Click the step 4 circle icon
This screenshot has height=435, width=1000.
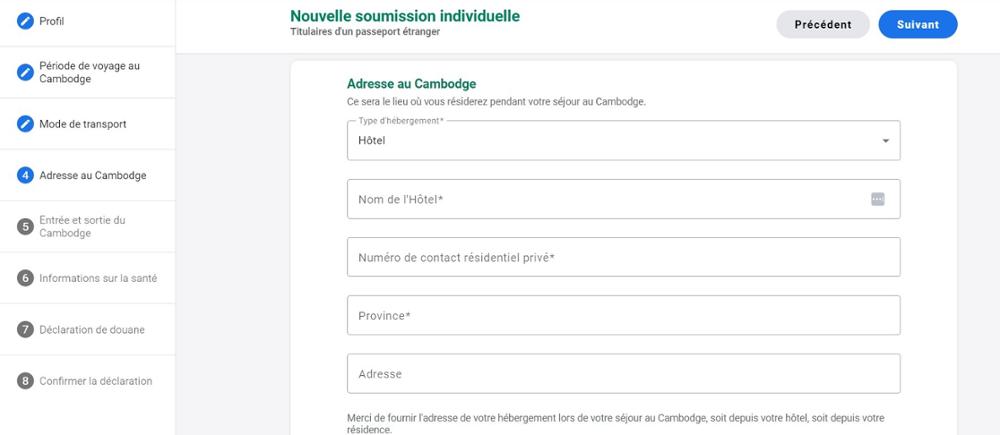pos(25,175)
